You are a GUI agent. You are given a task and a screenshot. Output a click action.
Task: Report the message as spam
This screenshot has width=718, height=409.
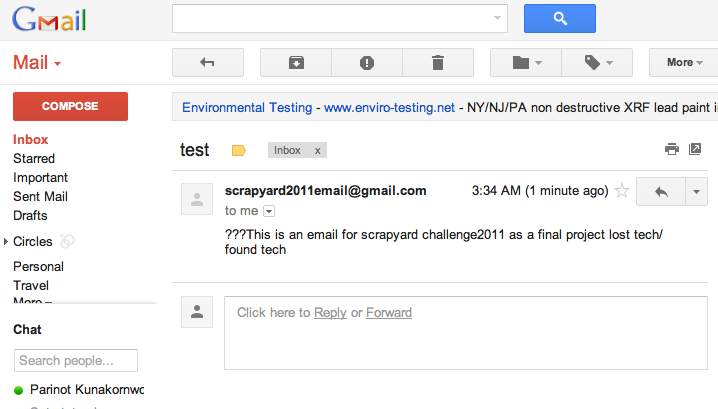coord(367,62)
